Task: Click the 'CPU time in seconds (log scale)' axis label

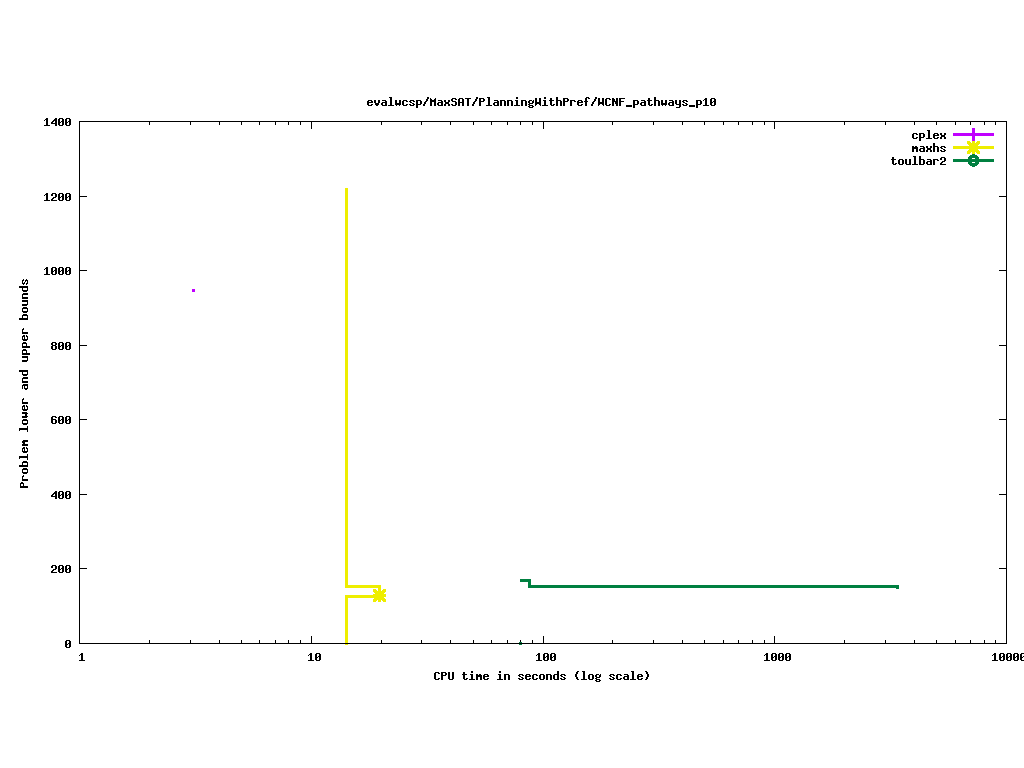Action: click(x=541, y=676)
